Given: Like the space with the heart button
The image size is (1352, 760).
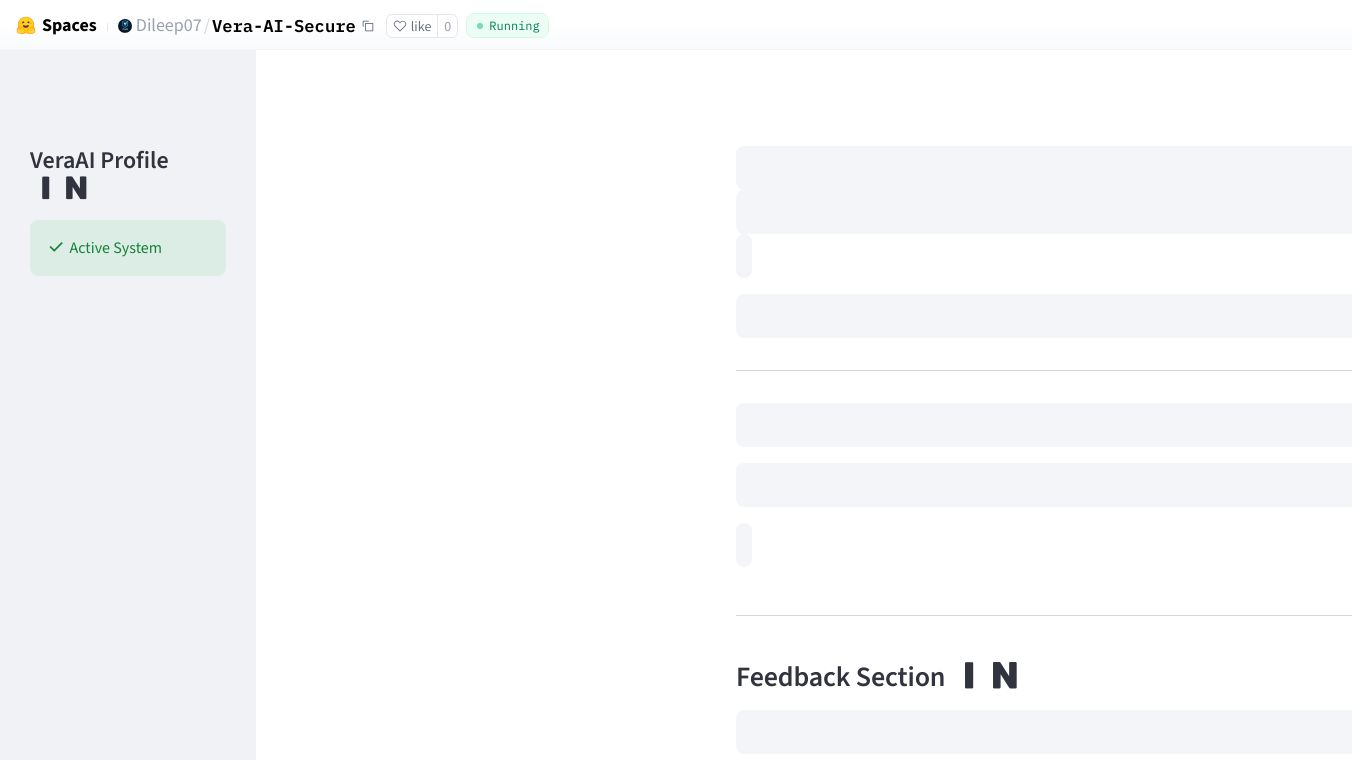Looking at the screenshot, I should coord(412,26).
